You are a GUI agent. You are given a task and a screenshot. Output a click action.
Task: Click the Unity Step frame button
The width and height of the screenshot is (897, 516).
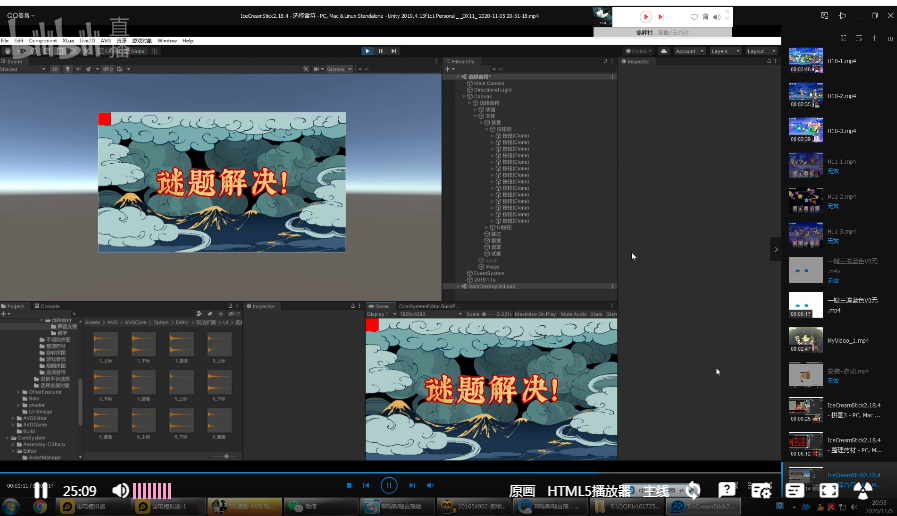click(x=394, y=51)
